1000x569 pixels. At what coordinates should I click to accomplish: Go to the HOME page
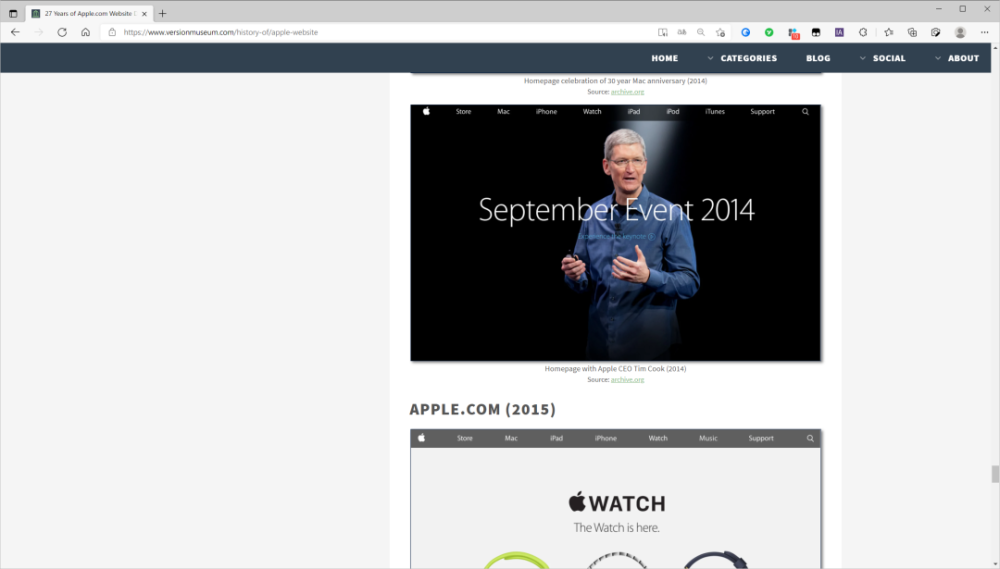[665, 58]
